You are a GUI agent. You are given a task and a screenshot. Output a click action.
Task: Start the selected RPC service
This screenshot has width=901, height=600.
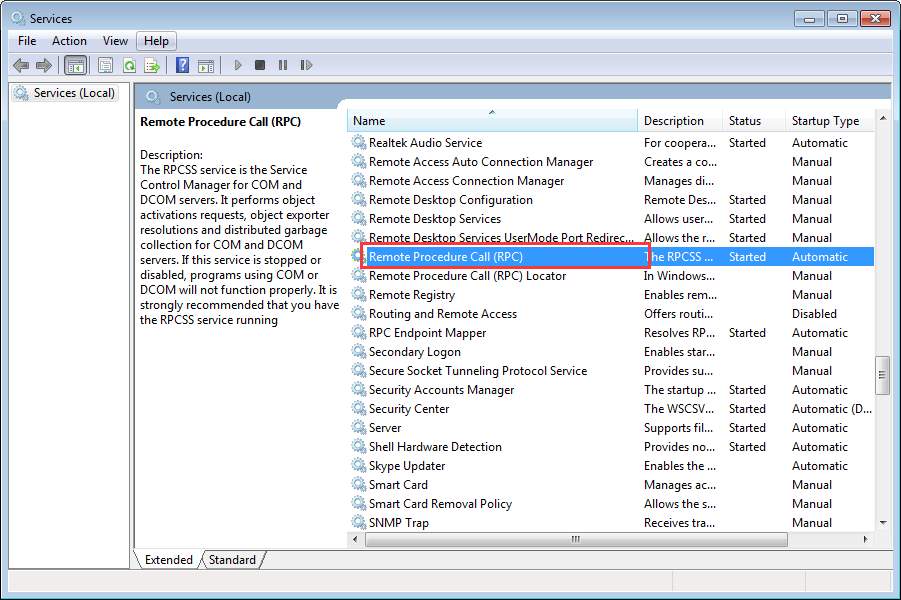(x=237, y=64)
